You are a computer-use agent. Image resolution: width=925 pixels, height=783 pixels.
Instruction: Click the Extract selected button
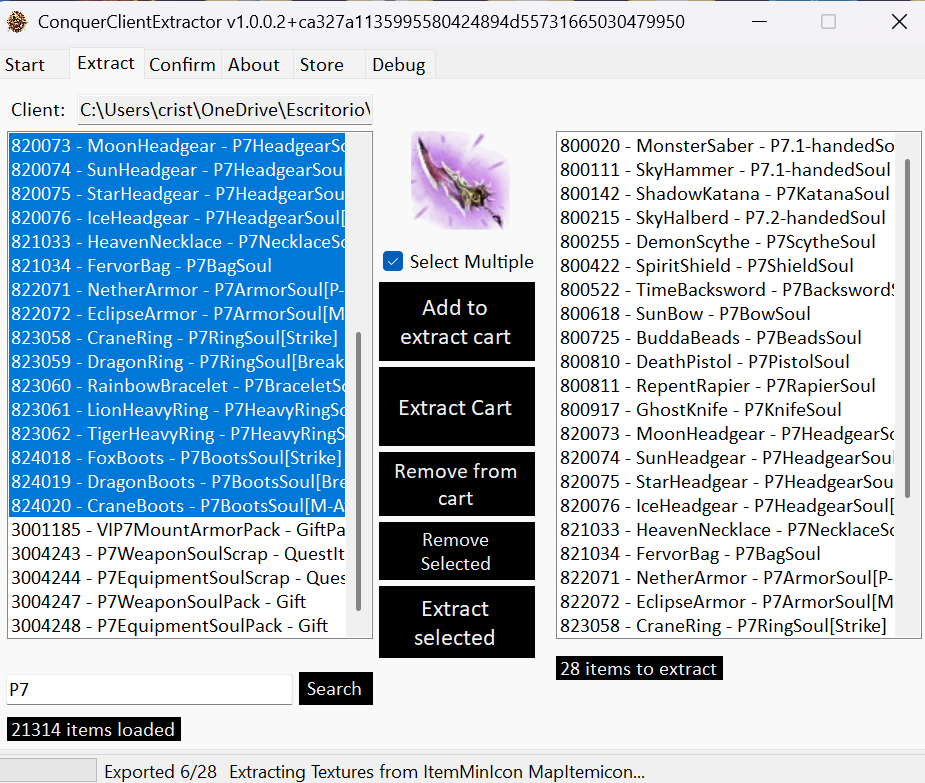click(x=457, y=622)
